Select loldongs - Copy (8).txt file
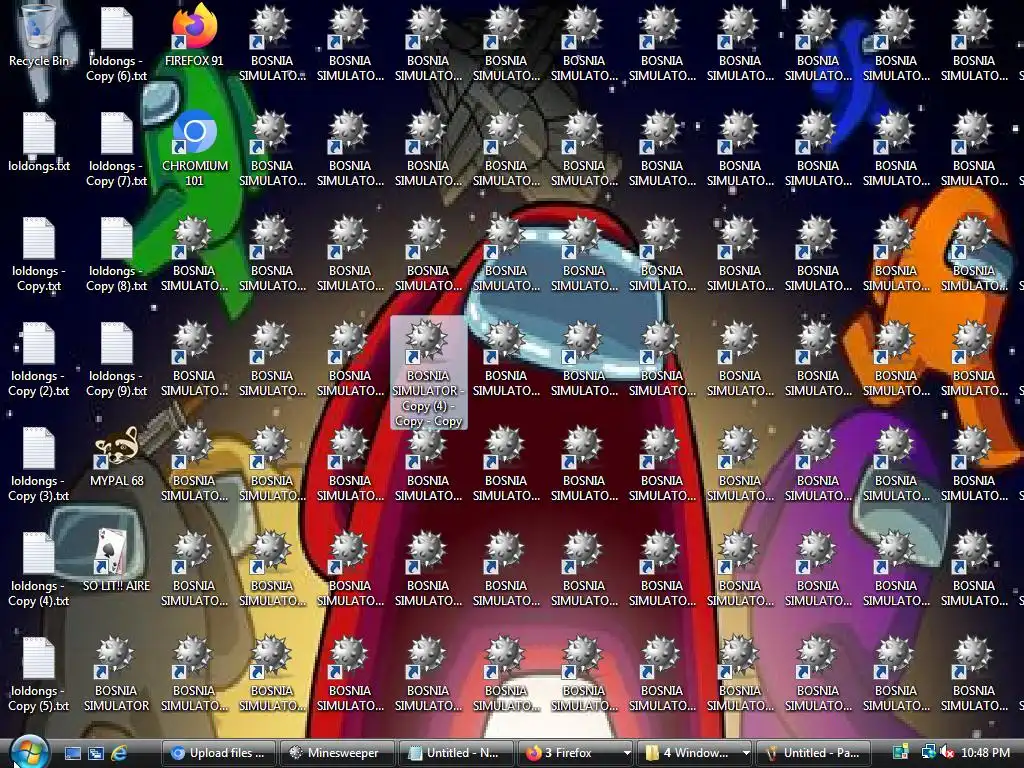Screen dimensions: 1024x768 tap(116, 253)
